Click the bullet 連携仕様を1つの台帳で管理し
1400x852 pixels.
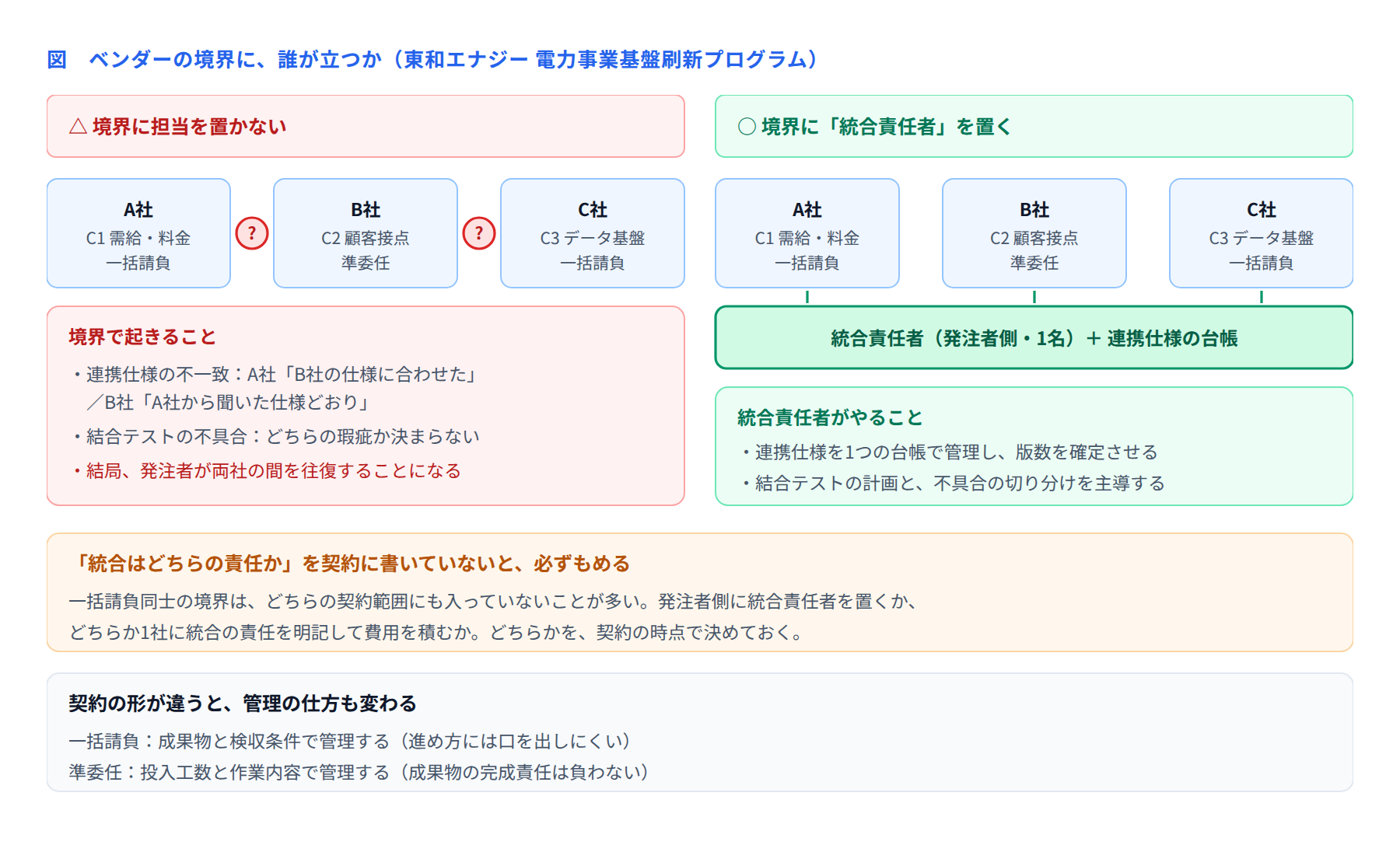(x=948, y=452)
